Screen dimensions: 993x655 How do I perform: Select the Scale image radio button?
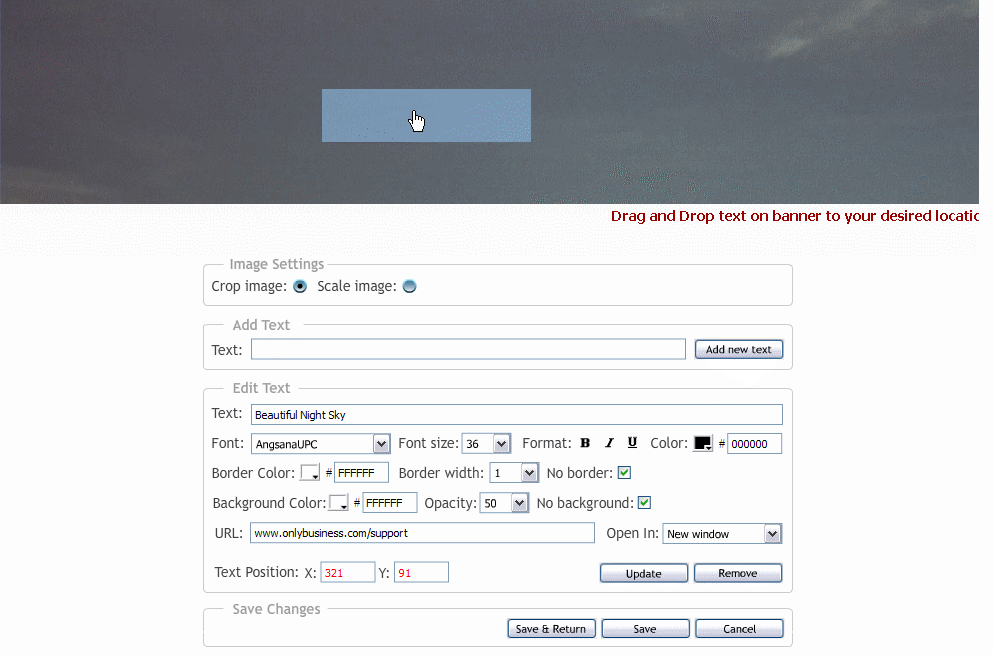point(410,286)
